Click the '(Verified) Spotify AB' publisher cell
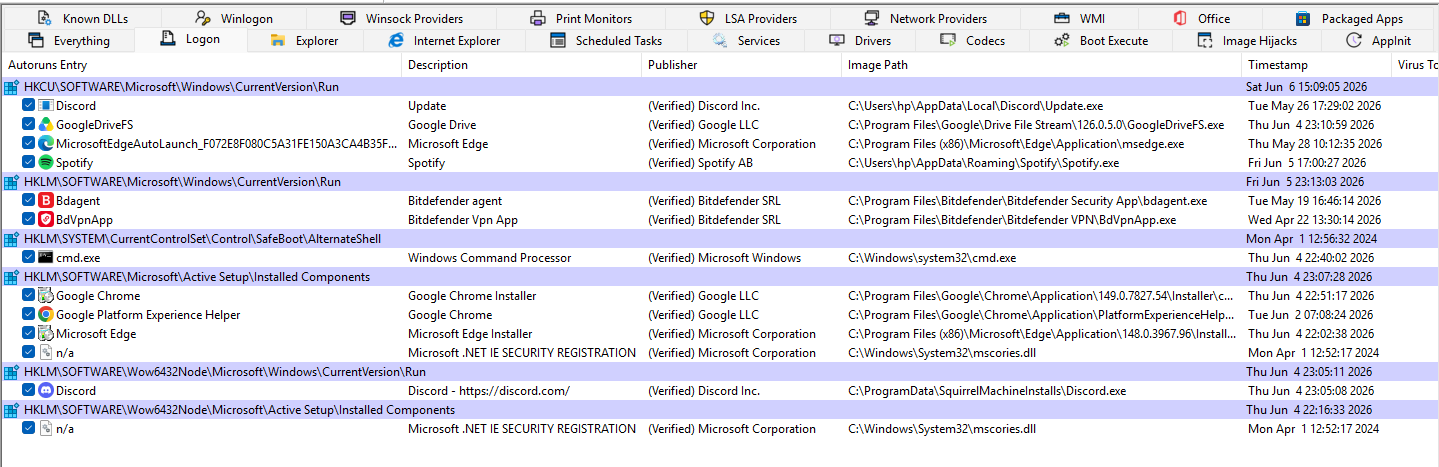Screen dimensions: 1439x467 700,163
